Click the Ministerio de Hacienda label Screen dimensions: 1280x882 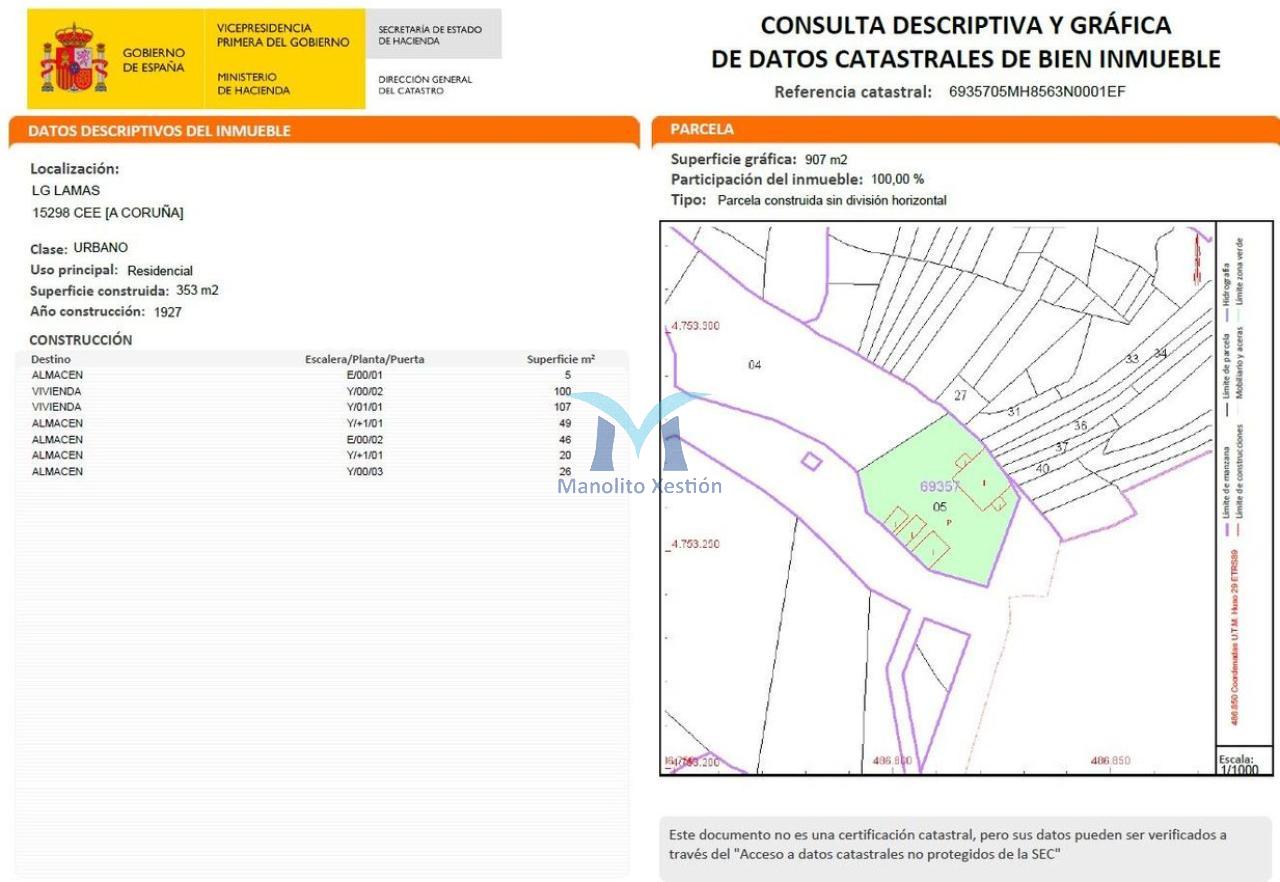pyautogui.click(x=253, y=83)
